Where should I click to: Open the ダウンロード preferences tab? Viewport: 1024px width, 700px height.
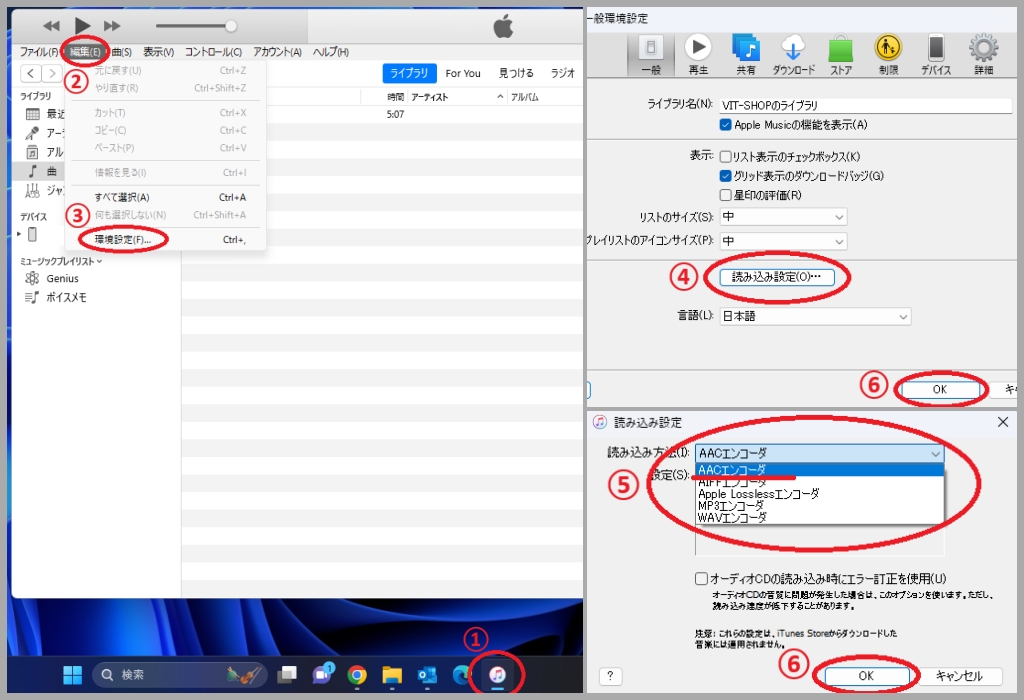click(793, 55)
